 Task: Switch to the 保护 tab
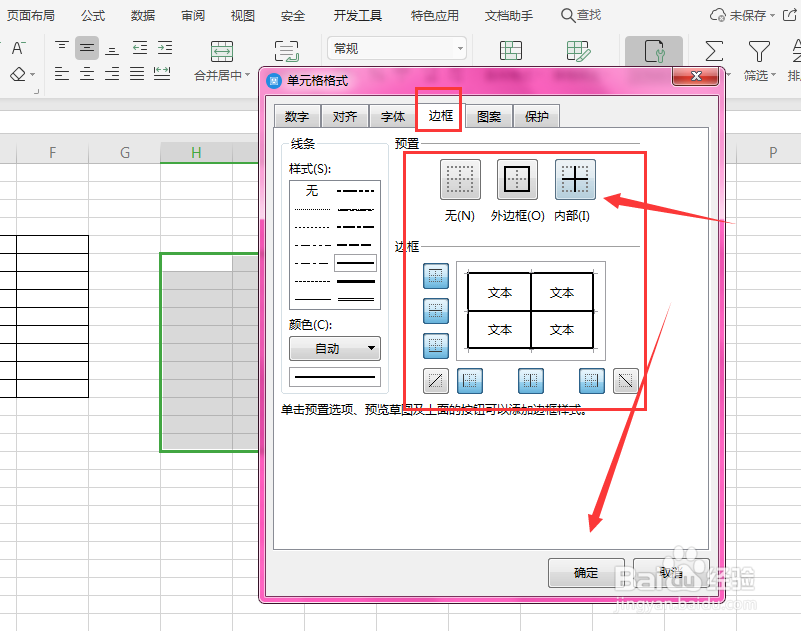pos(537,116)
